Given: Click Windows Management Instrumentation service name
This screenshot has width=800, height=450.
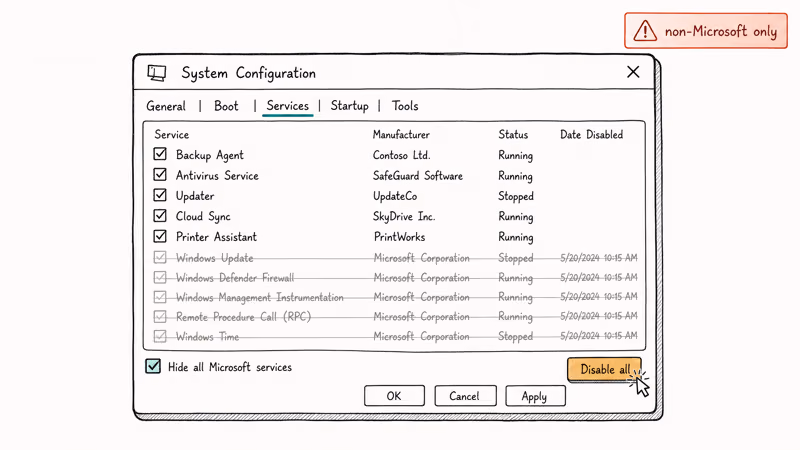Looking at the screenshot, I should (x=260, y=297).
